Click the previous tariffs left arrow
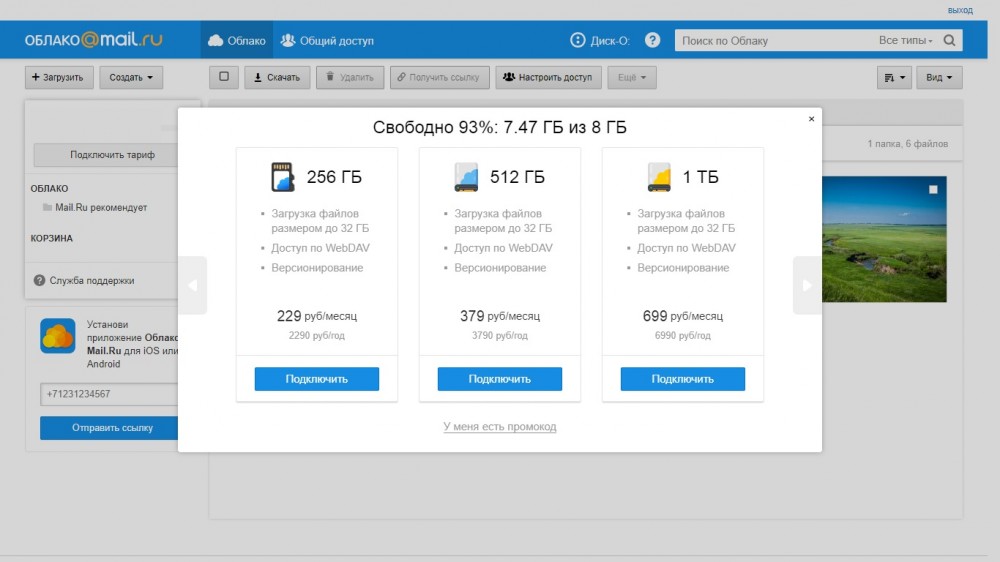1000x562 pixels. pyautogui.click(x=193, y=285)
